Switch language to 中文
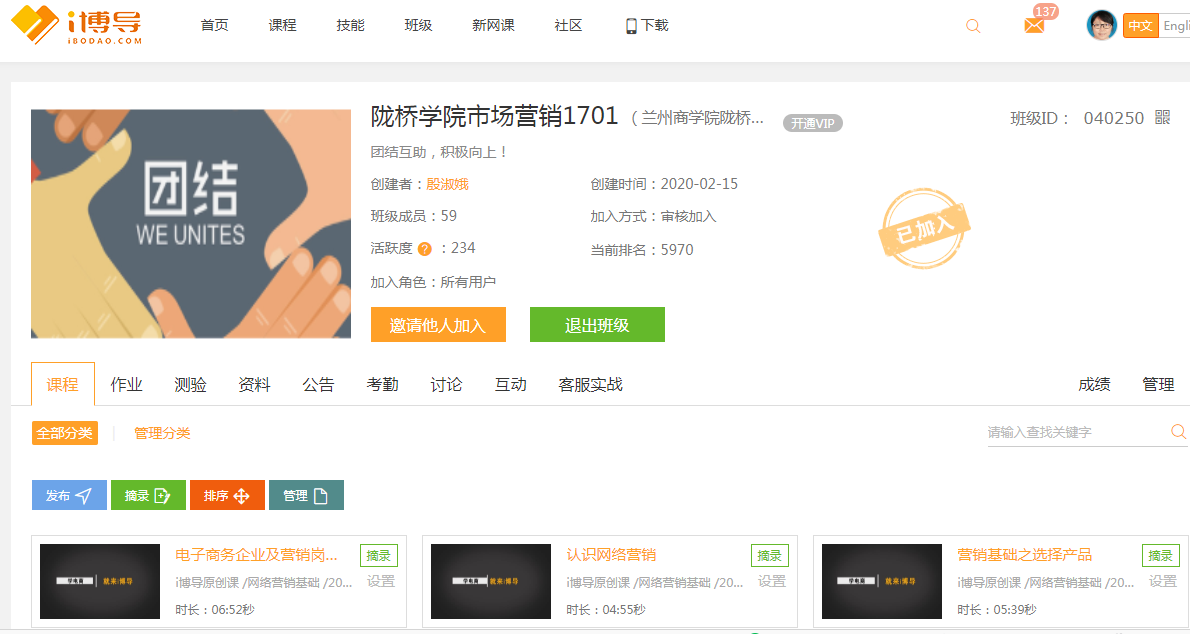 point(1140,26)
